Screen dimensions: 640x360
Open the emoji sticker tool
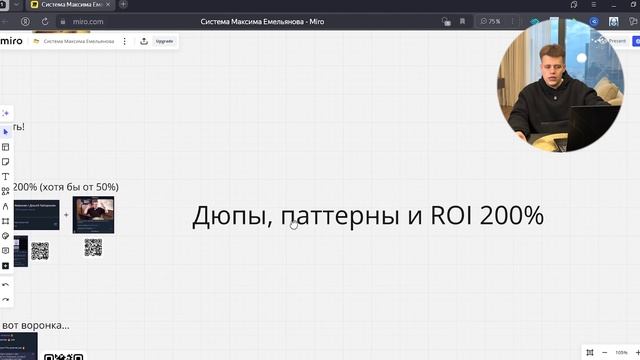(5, 236)
